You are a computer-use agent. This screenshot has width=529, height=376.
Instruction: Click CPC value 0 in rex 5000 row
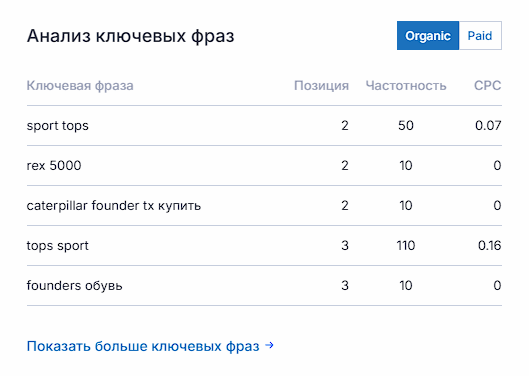click(497, 165)
